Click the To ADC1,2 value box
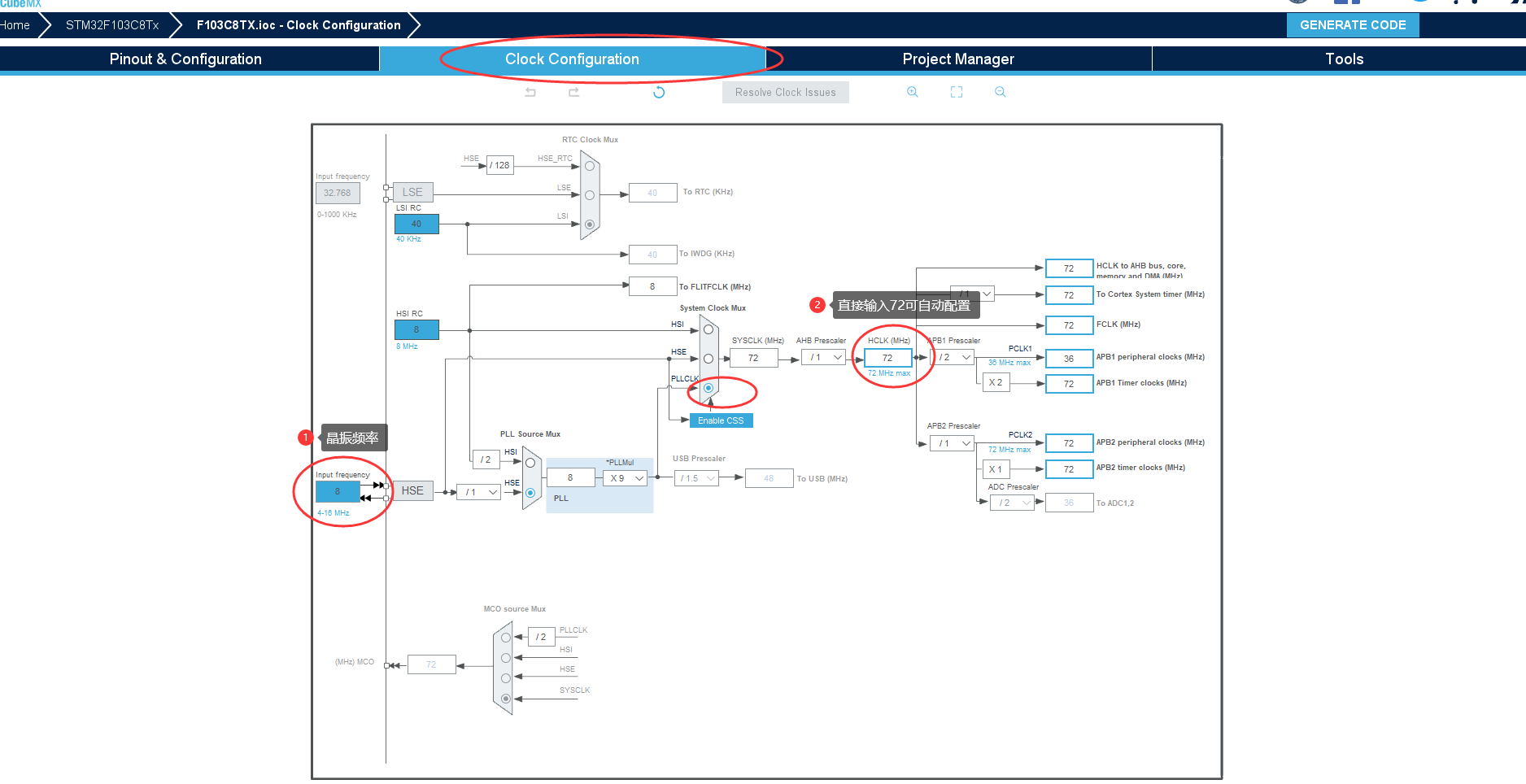 click(1069, 503)
